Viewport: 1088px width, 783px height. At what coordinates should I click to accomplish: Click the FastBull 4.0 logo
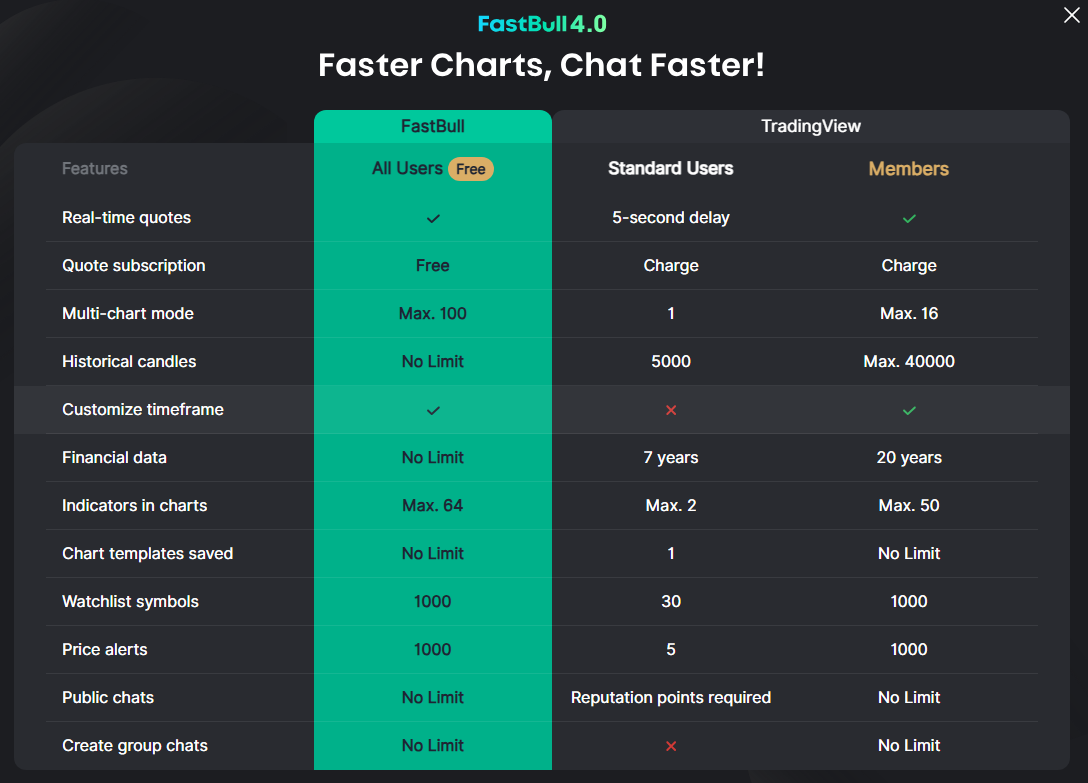click(543, 22)
